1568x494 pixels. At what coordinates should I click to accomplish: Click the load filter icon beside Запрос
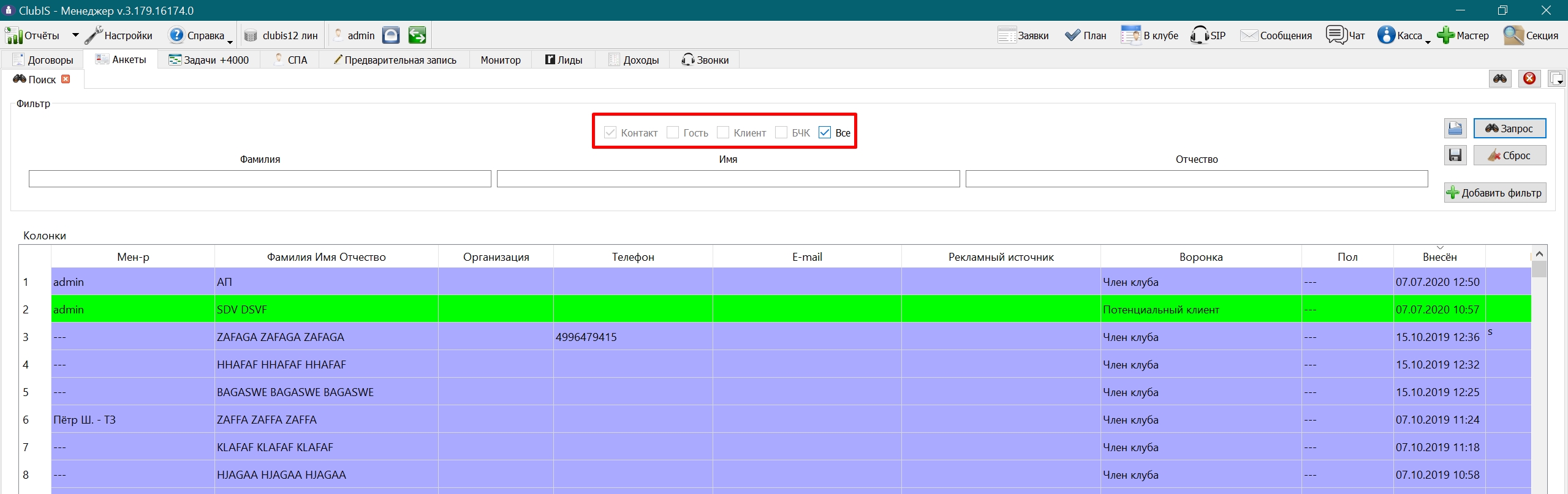click(1455, 129)
